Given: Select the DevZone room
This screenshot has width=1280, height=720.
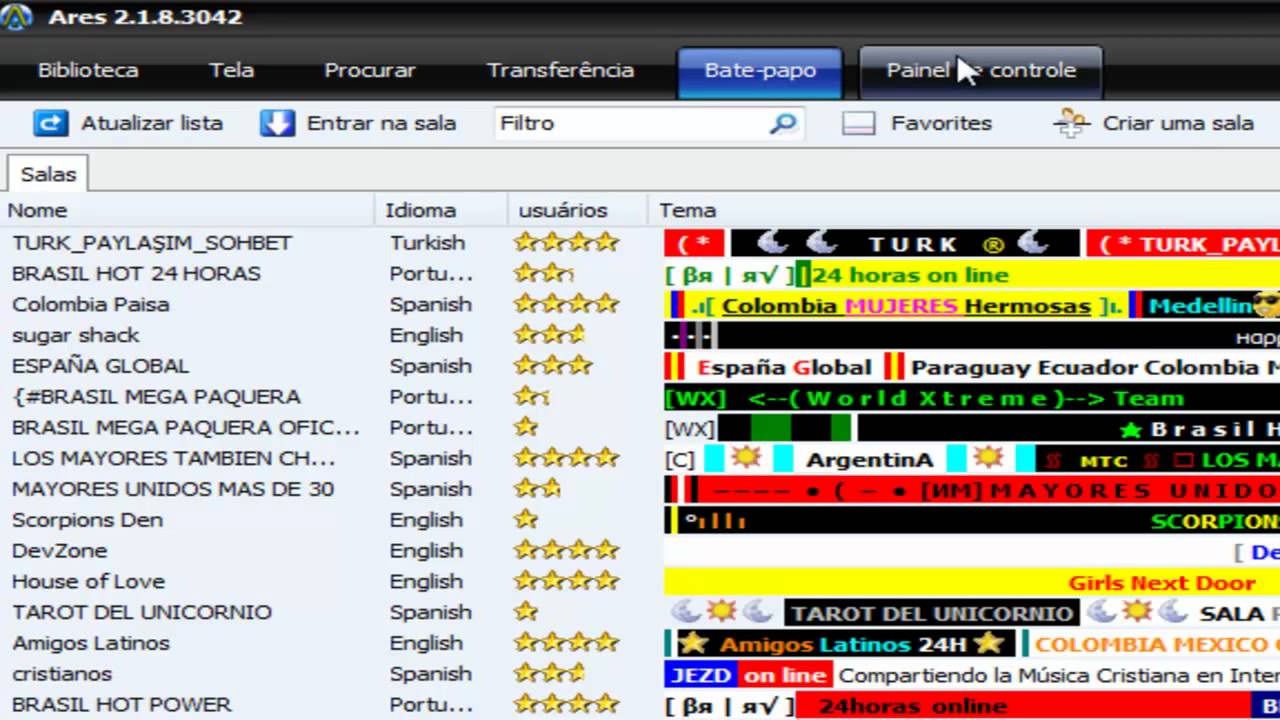Looking at the screenshot, I should point(59,551).
